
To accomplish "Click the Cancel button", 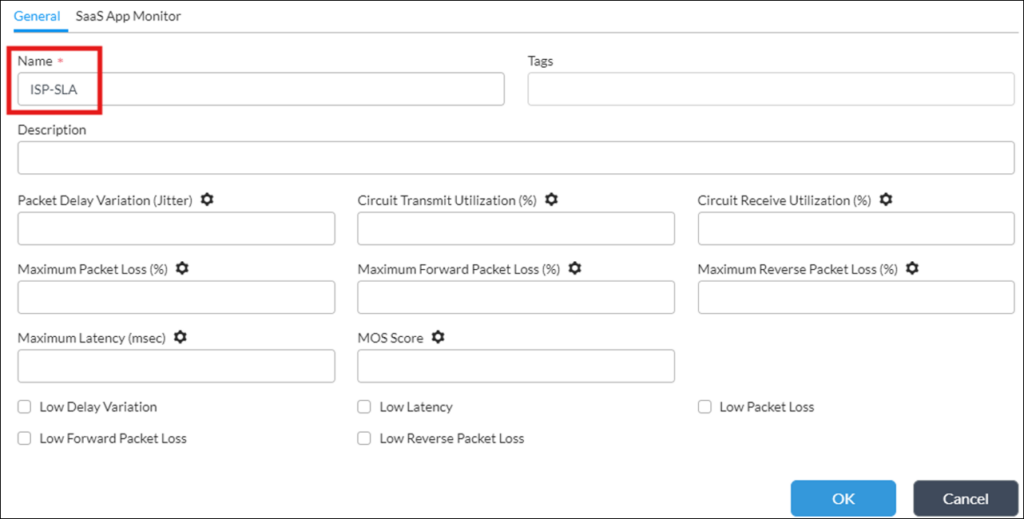I will pyautogui.click(x=965, y=499).
